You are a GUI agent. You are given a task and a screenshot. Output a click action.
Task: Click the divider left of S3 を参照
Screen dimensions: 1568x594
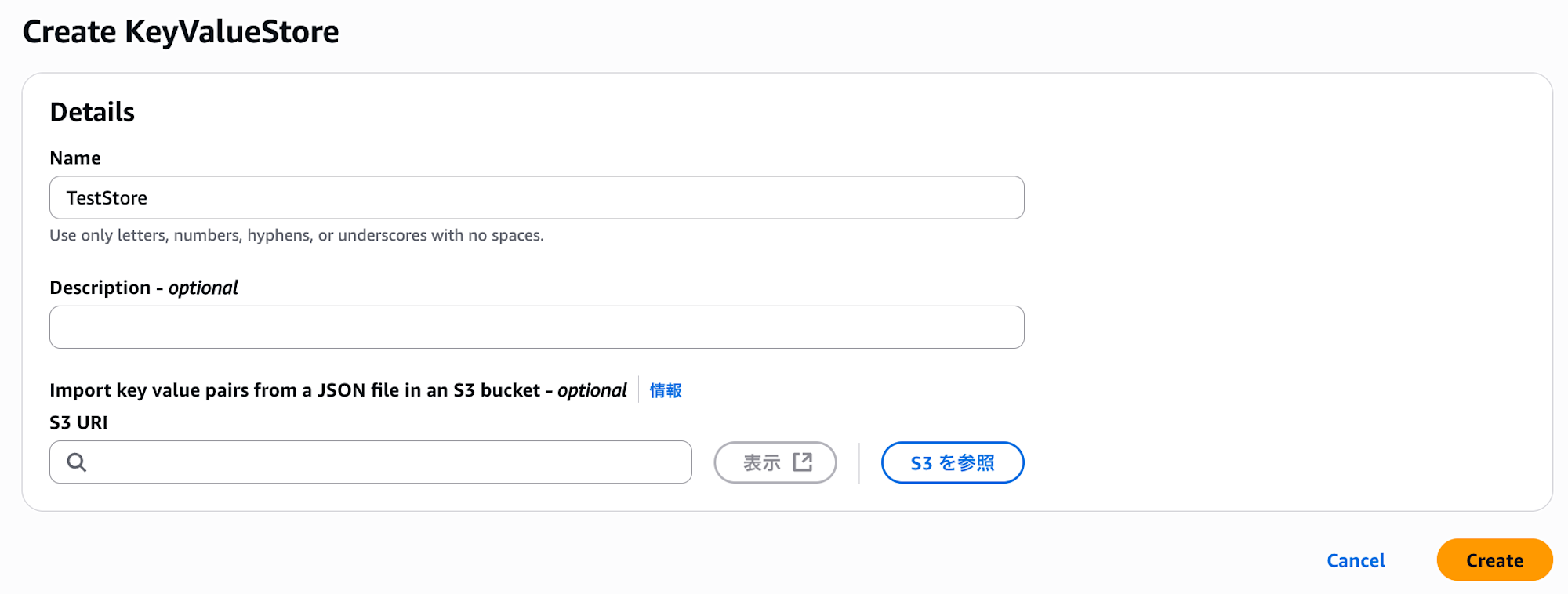coord(859,462)
